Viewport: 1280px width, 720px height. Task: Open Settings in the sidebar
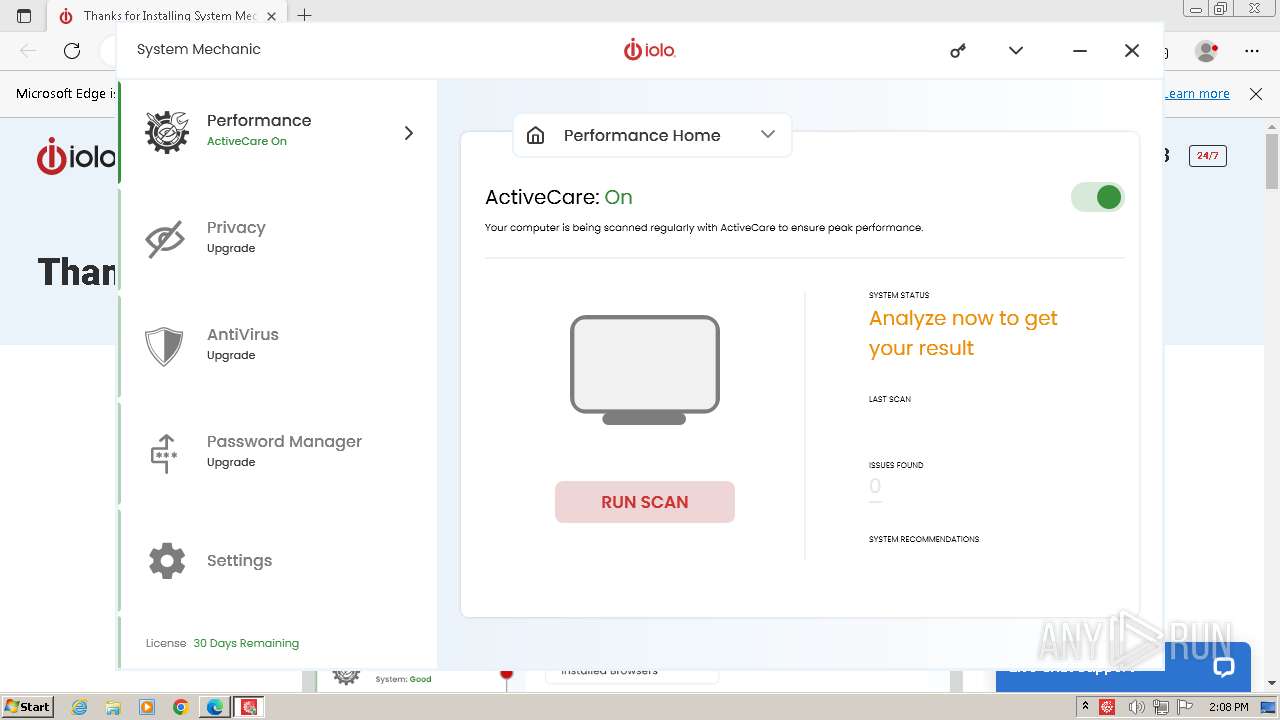(x=278, y=560)
